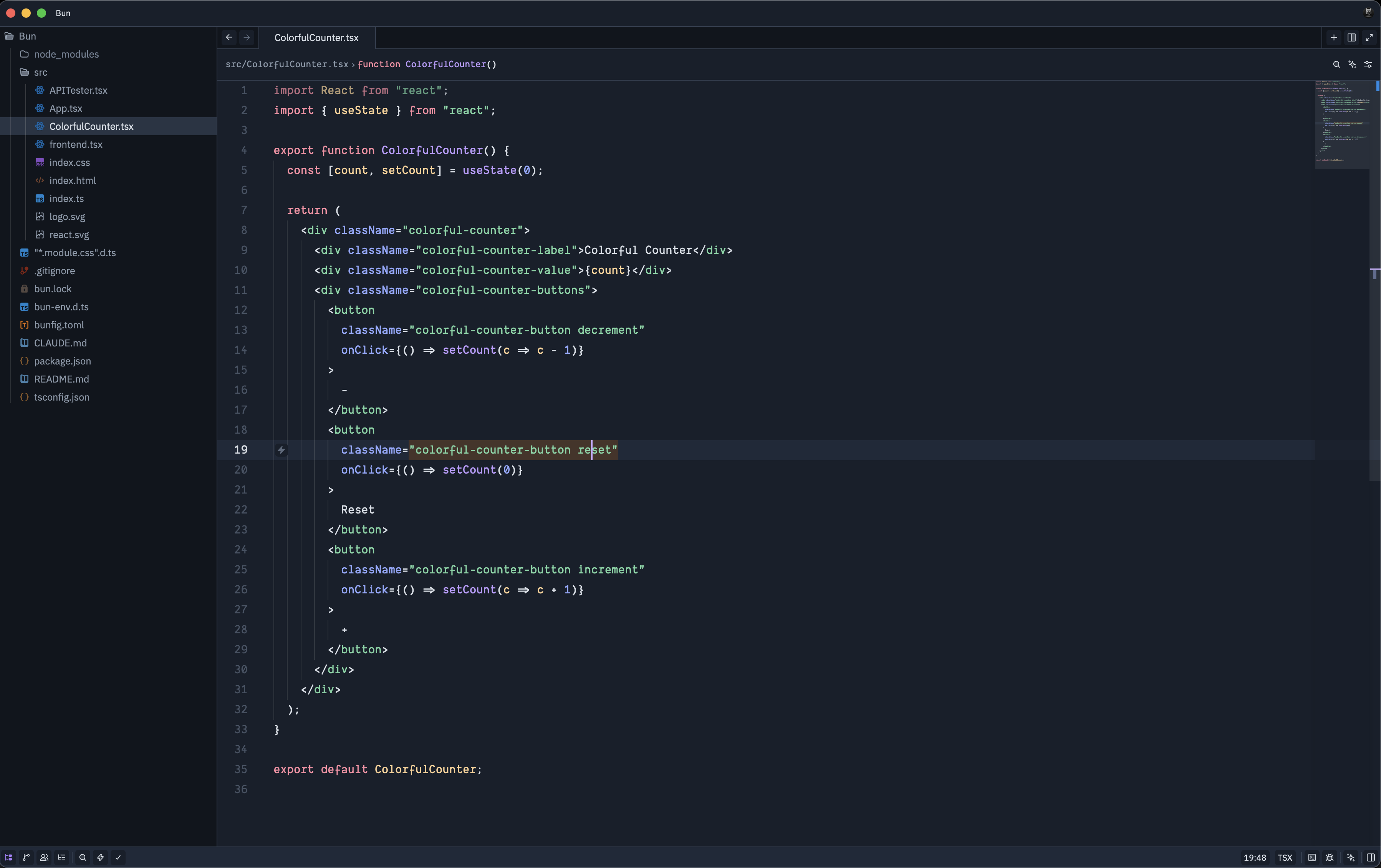Zoom the pane with expand arrows icon
Screen dimensions: 1381x868
point(1369,37)
